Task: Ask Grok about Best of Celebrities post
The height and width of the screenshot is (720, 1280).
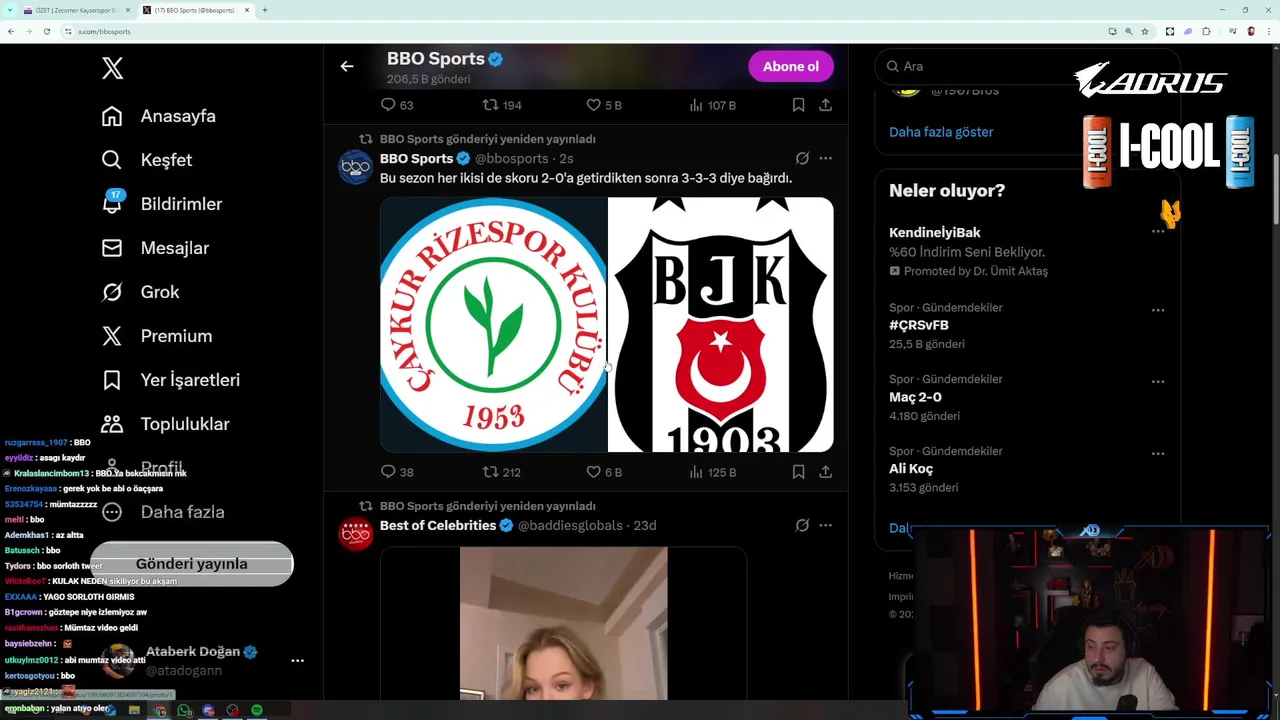Action: (x=802, y=525)
